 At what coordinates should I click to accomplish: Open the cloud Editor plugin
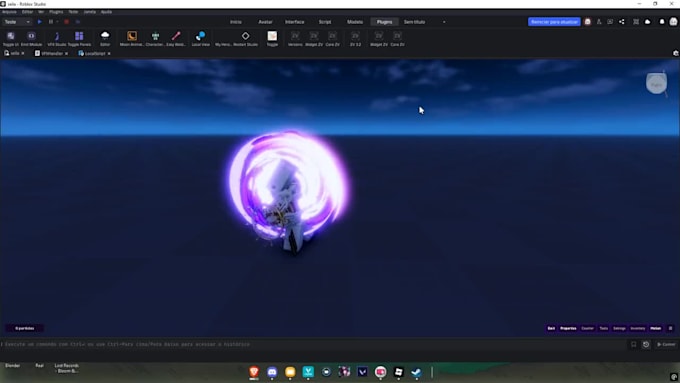(x=105, y=38)
